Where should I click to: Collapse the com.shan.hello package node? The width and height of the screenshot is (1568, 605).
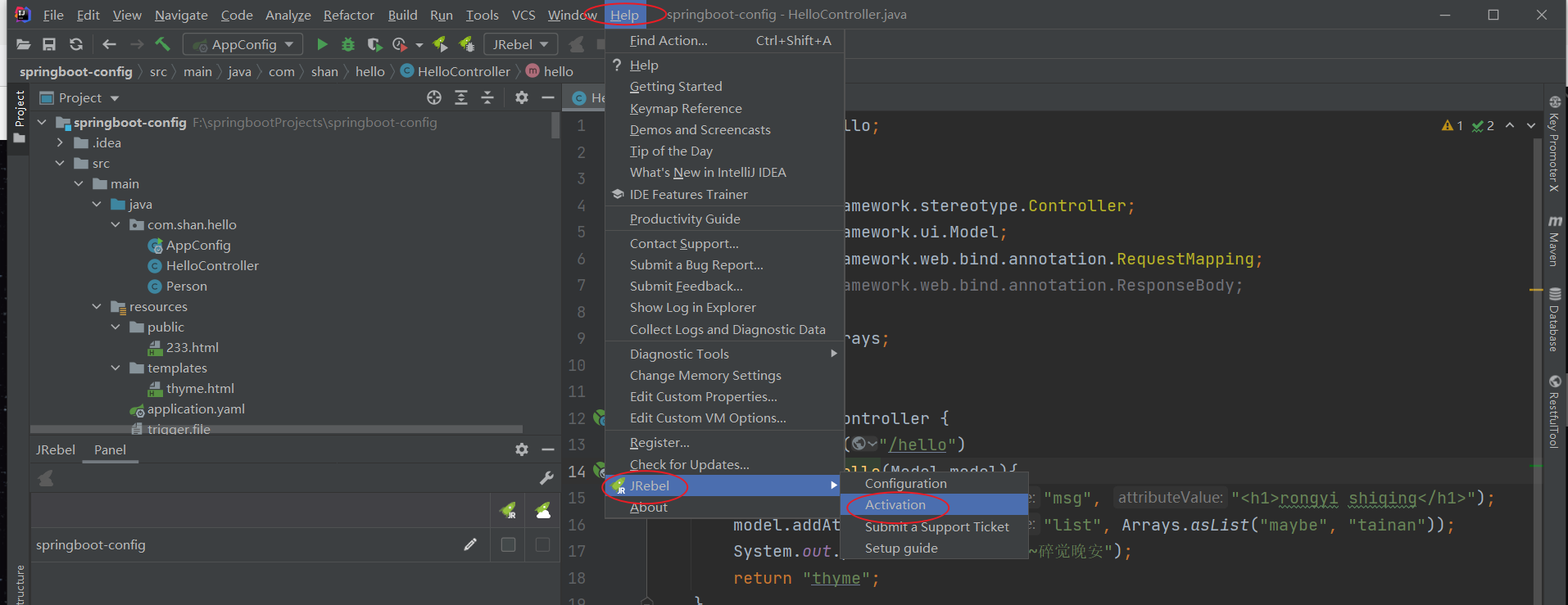point(116,224)
